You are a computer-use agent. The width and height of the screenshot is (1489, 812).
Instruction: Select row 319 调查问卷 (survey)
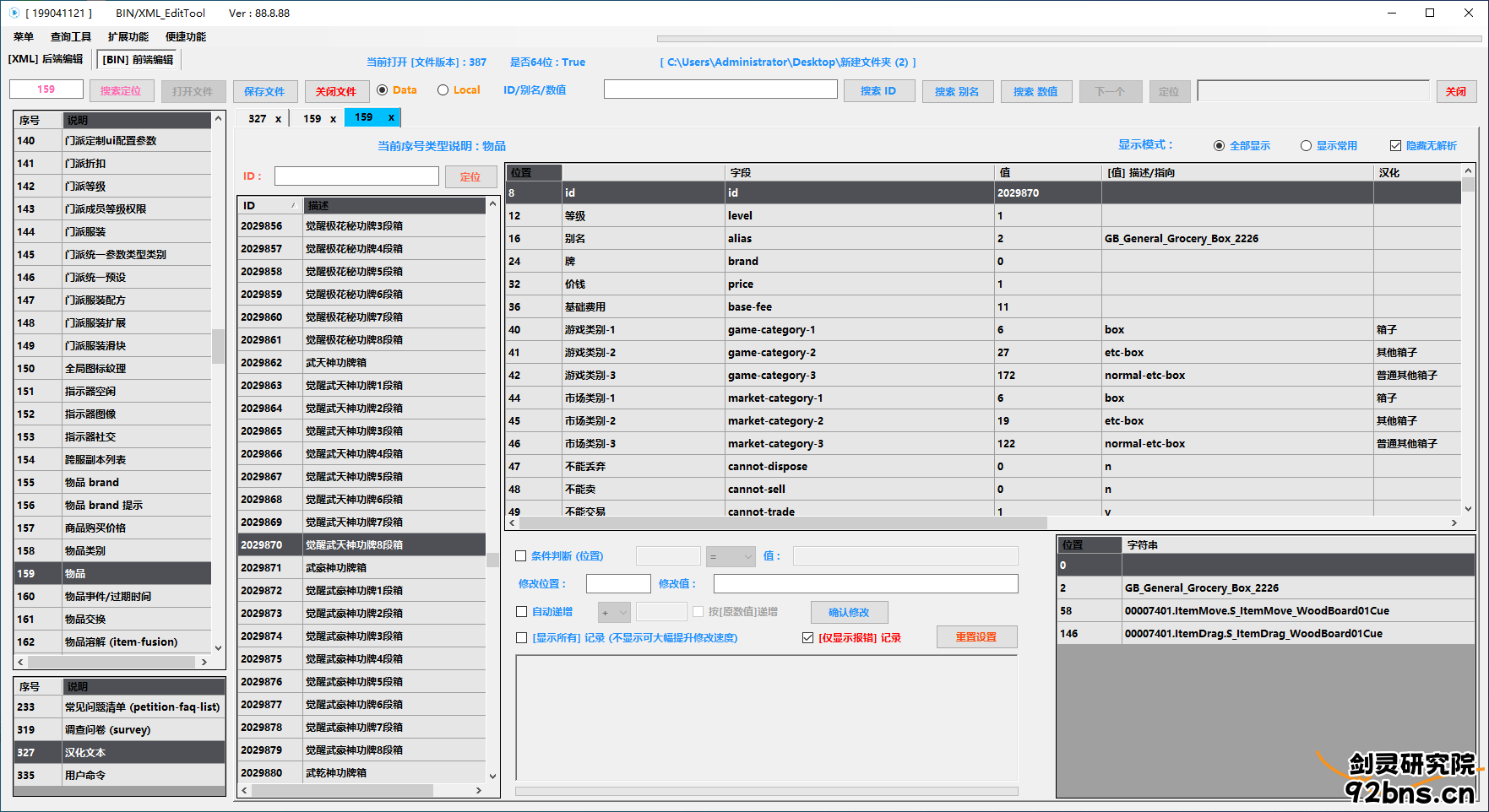pyautogui.click(x=119, y=730)
